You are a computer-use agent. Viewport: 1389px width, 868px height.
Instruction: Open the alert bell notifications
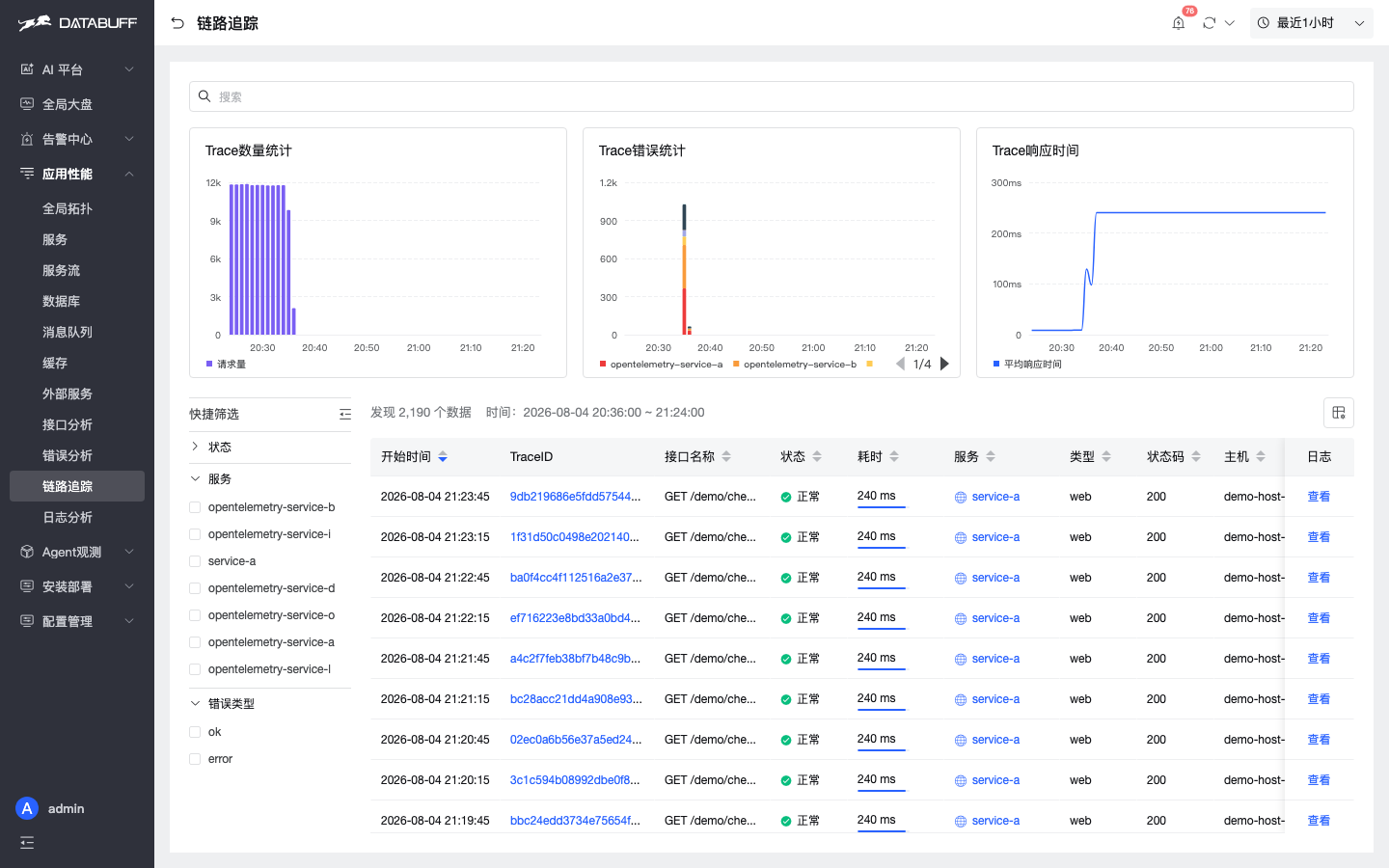(x=1179, y=23)
